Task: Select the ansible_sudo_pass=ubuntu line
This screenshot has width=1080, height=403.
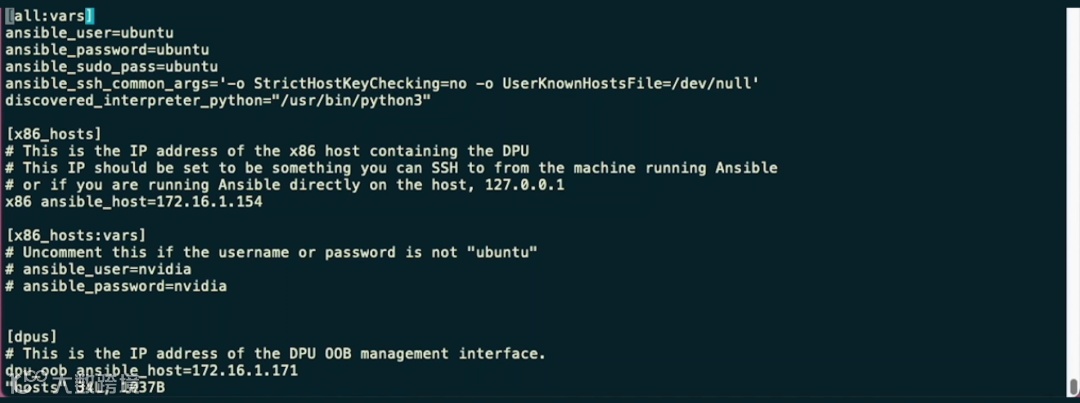Action: coord(112,67)
